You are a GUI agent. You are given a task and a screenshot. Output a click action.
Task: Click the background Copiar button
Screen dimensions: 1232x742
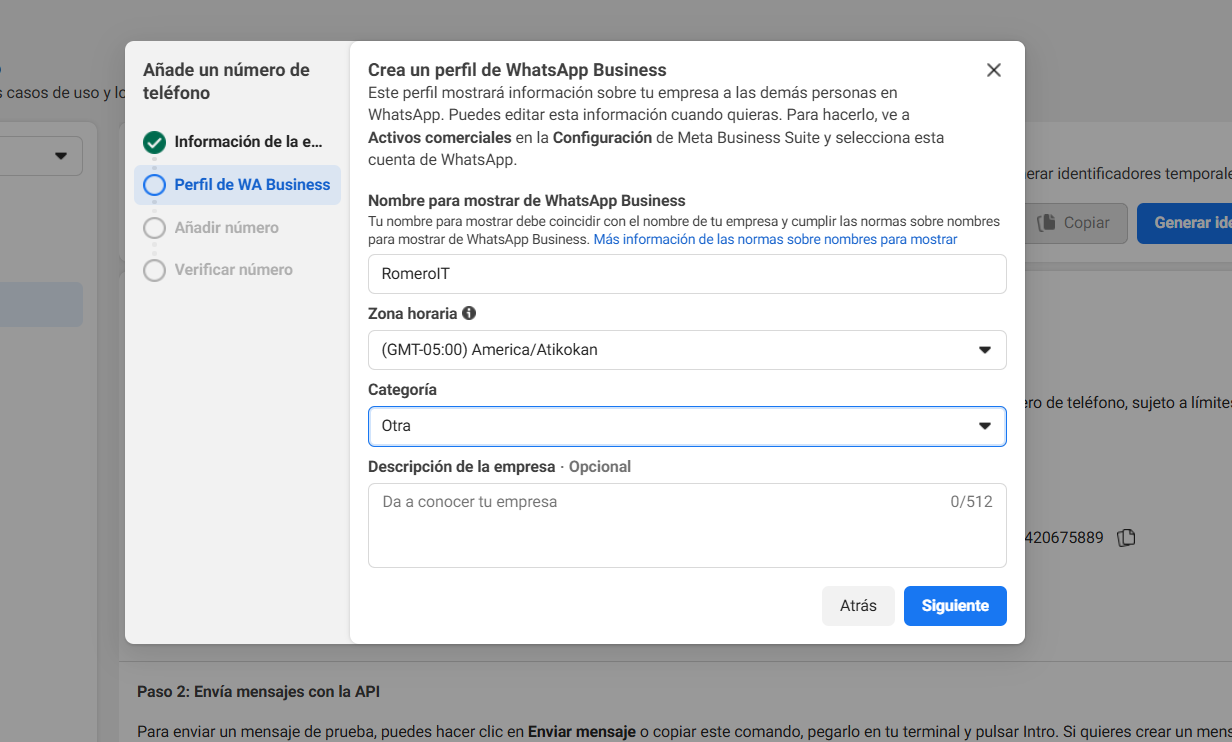(x=1075, y=223)
